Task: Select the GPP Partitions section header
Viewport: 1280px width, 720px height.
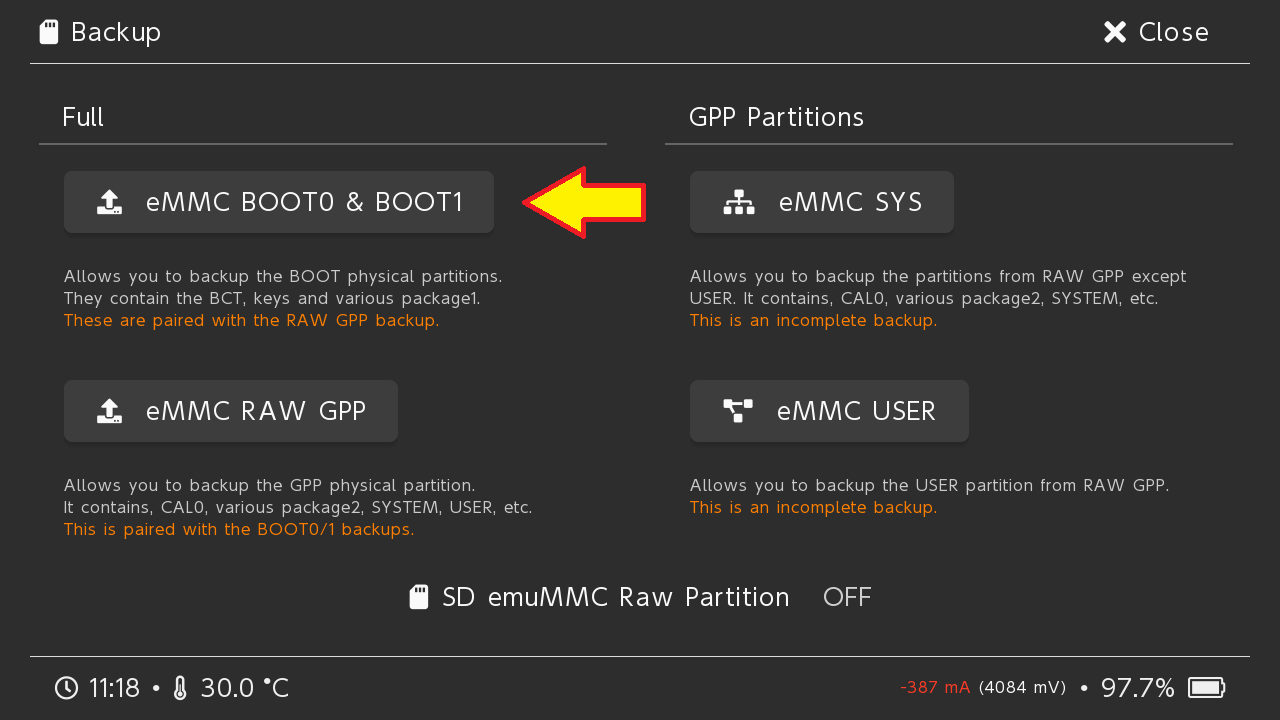Action: 776,118
